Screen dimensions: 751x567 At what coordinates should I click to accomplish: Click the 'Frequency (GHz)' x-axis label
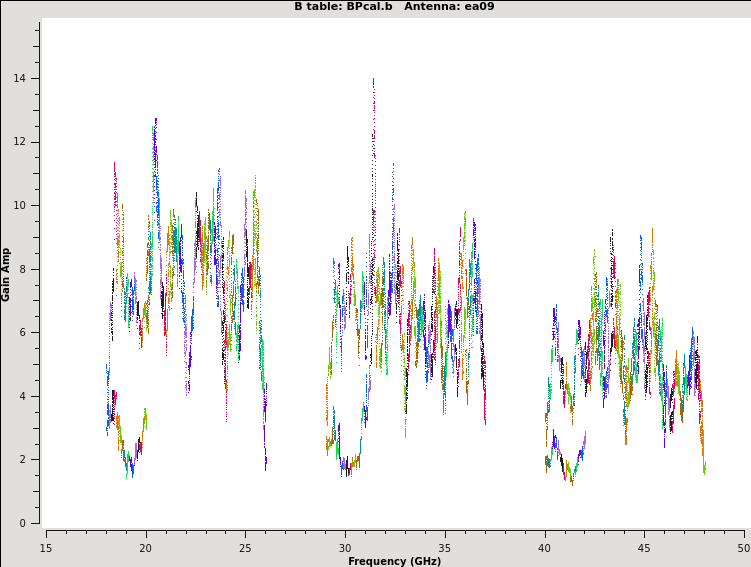(394, 561)
